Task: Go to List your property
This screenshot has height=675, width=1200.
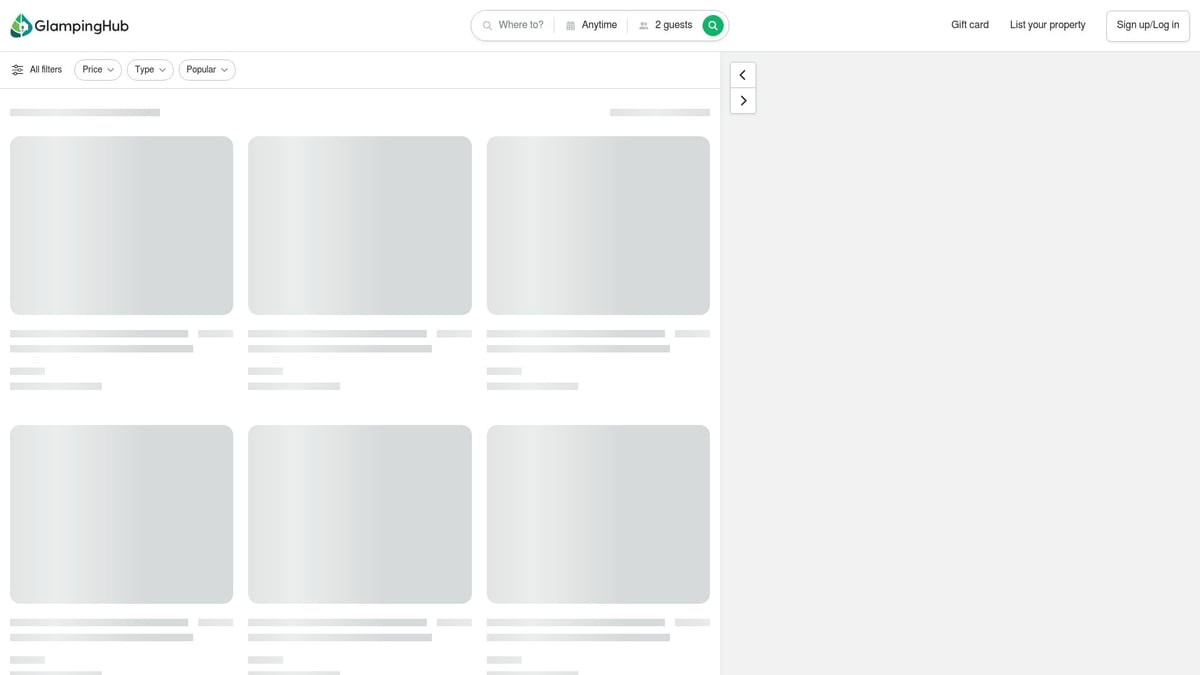Action: [1047, 25]
